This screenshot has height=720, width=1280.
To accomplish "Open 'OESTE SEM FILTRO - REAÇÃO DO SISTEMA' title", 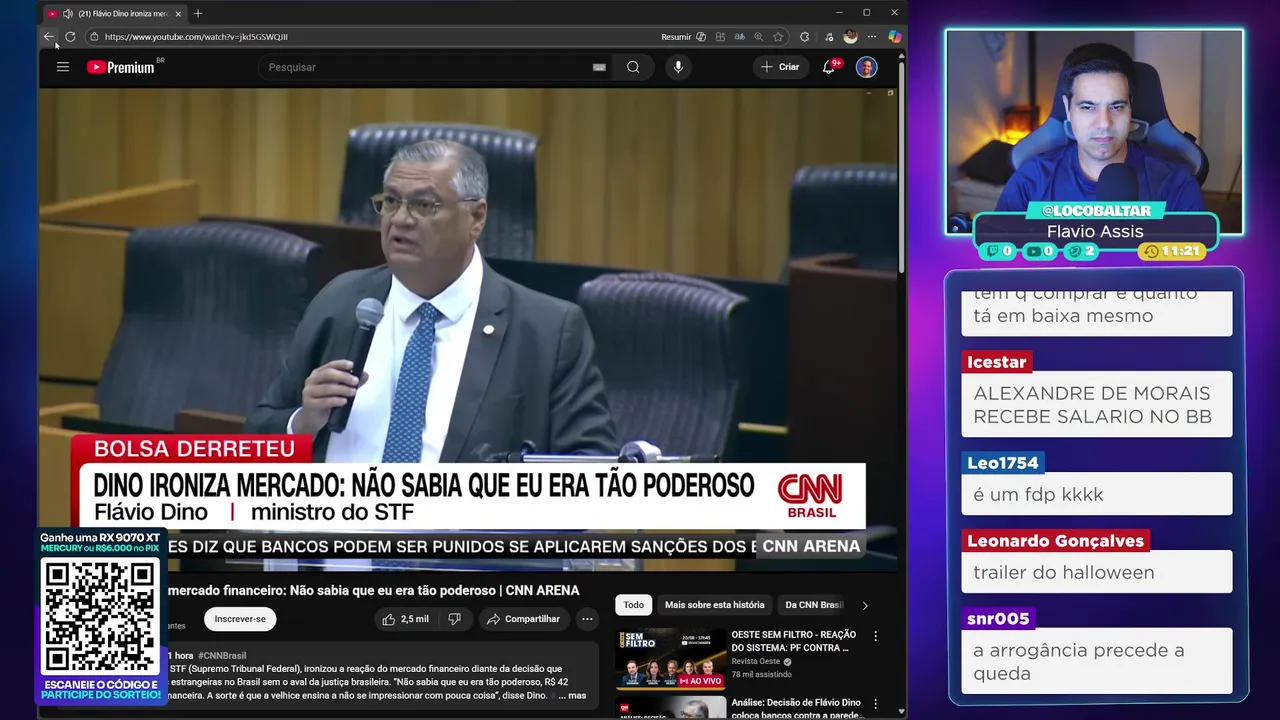I will [794, 641].
